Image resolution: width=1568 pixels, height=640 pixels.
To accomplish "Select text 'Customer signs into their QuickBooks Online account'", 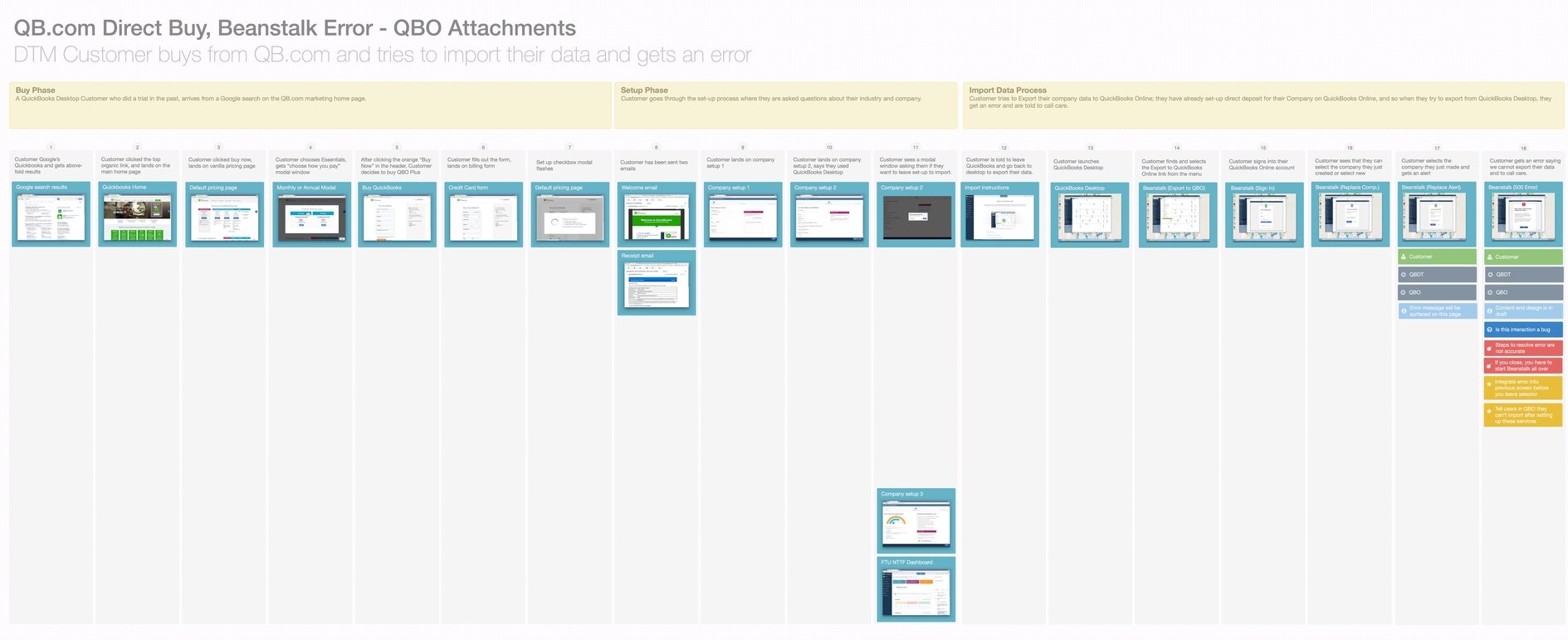I will [x=1262, y=164].
